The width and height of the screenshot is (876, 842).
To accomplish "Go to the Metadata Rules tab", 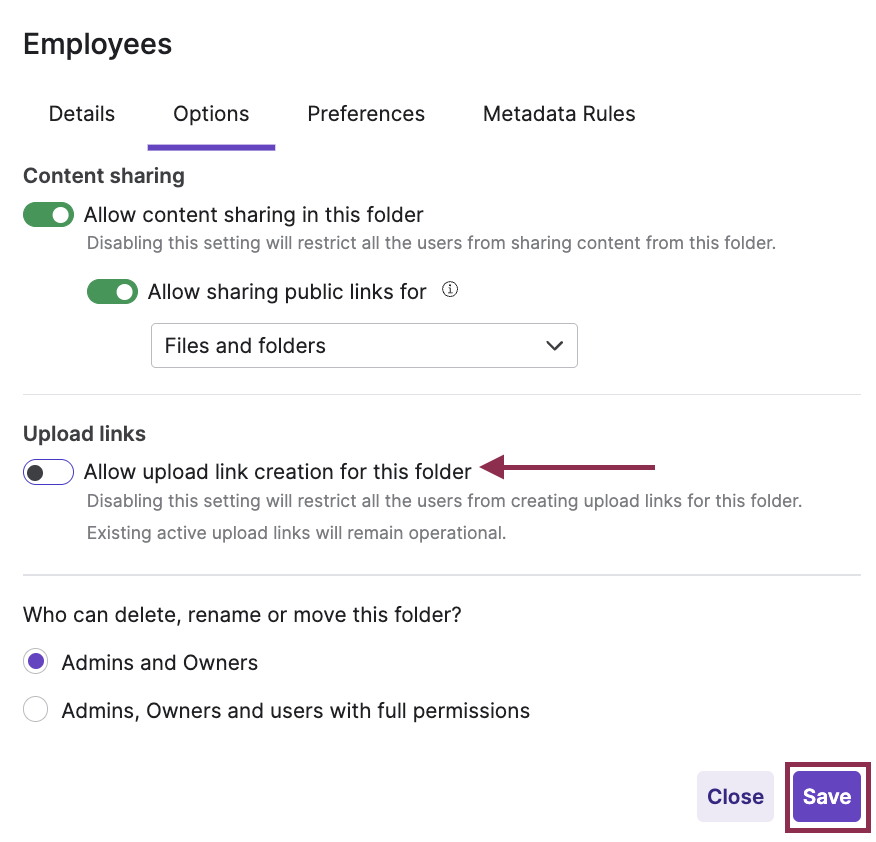I will [x=559, y=114].
